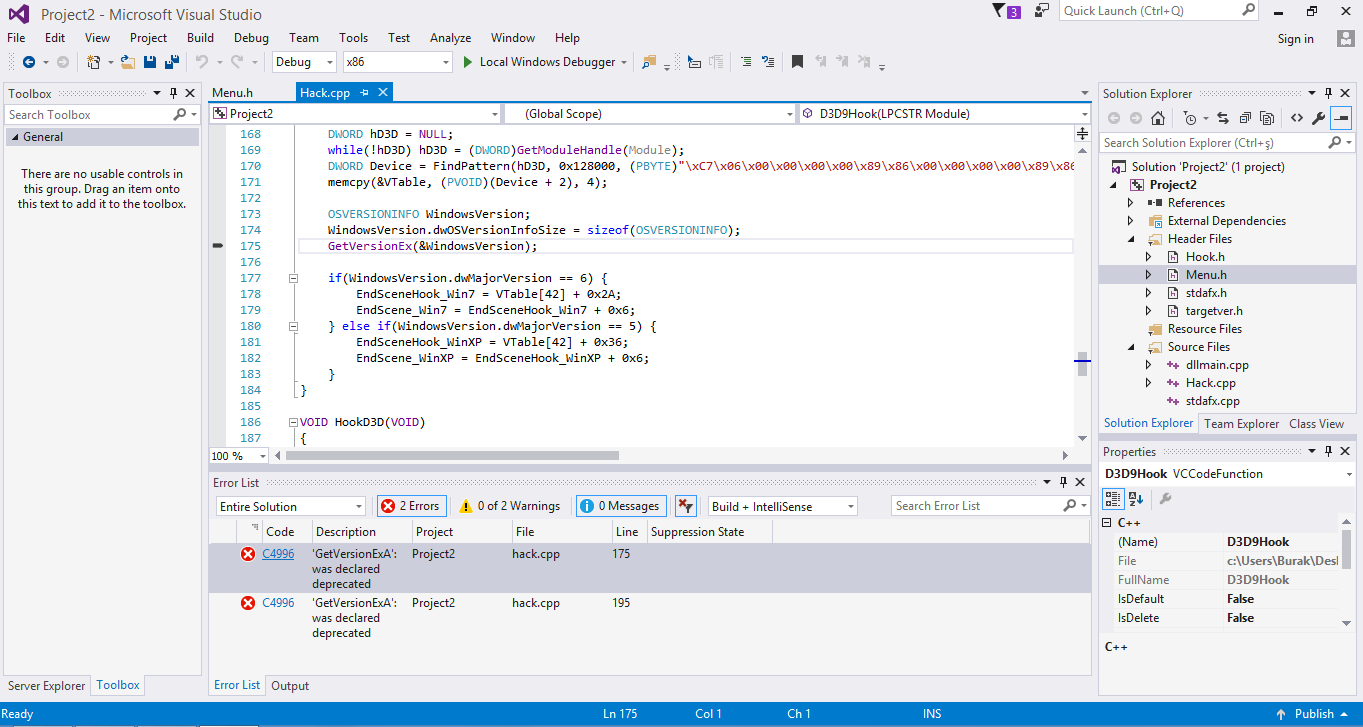The height and width of the screenshot is (727, 1363).
Task: Click the Search Toolbox input field
Action: [x=102, y=115]
